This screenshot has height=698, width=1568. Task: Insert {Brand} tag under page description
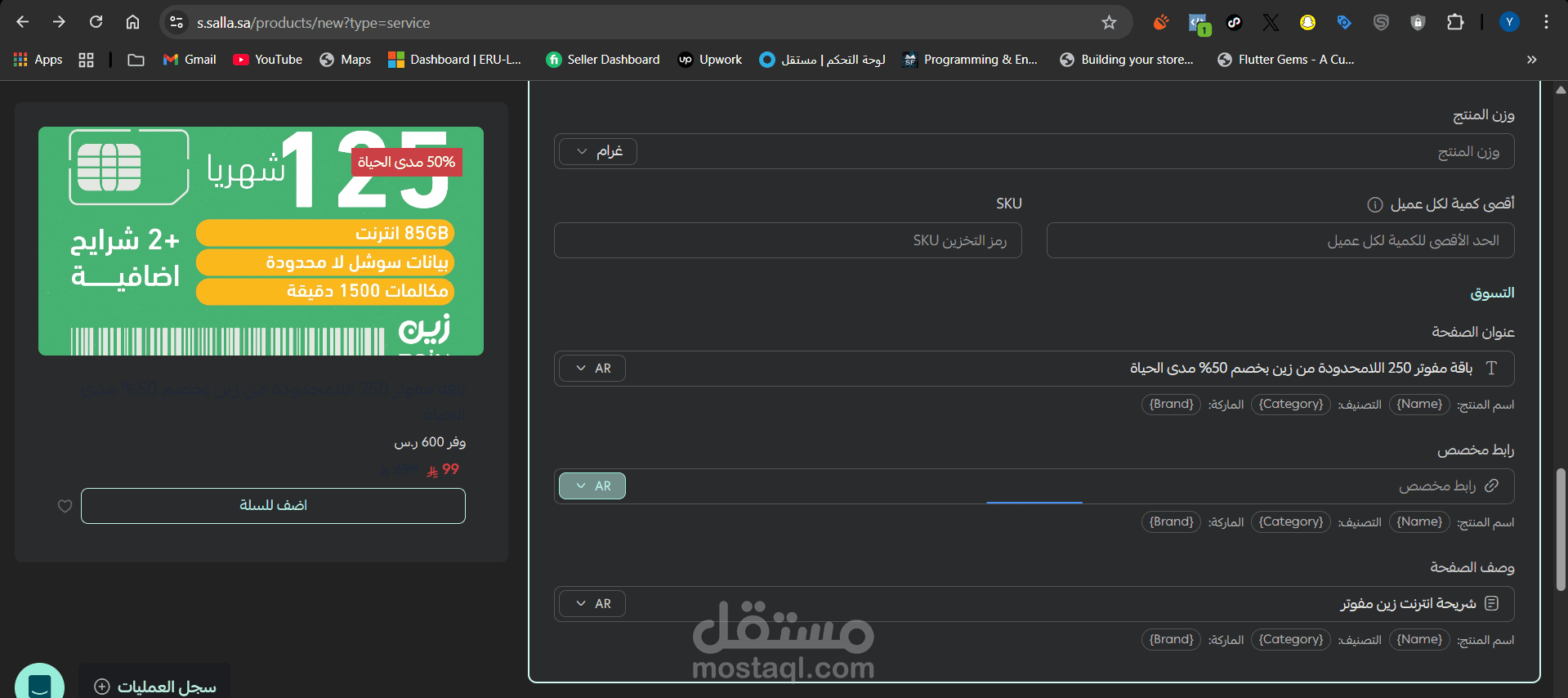(1171, 640)
